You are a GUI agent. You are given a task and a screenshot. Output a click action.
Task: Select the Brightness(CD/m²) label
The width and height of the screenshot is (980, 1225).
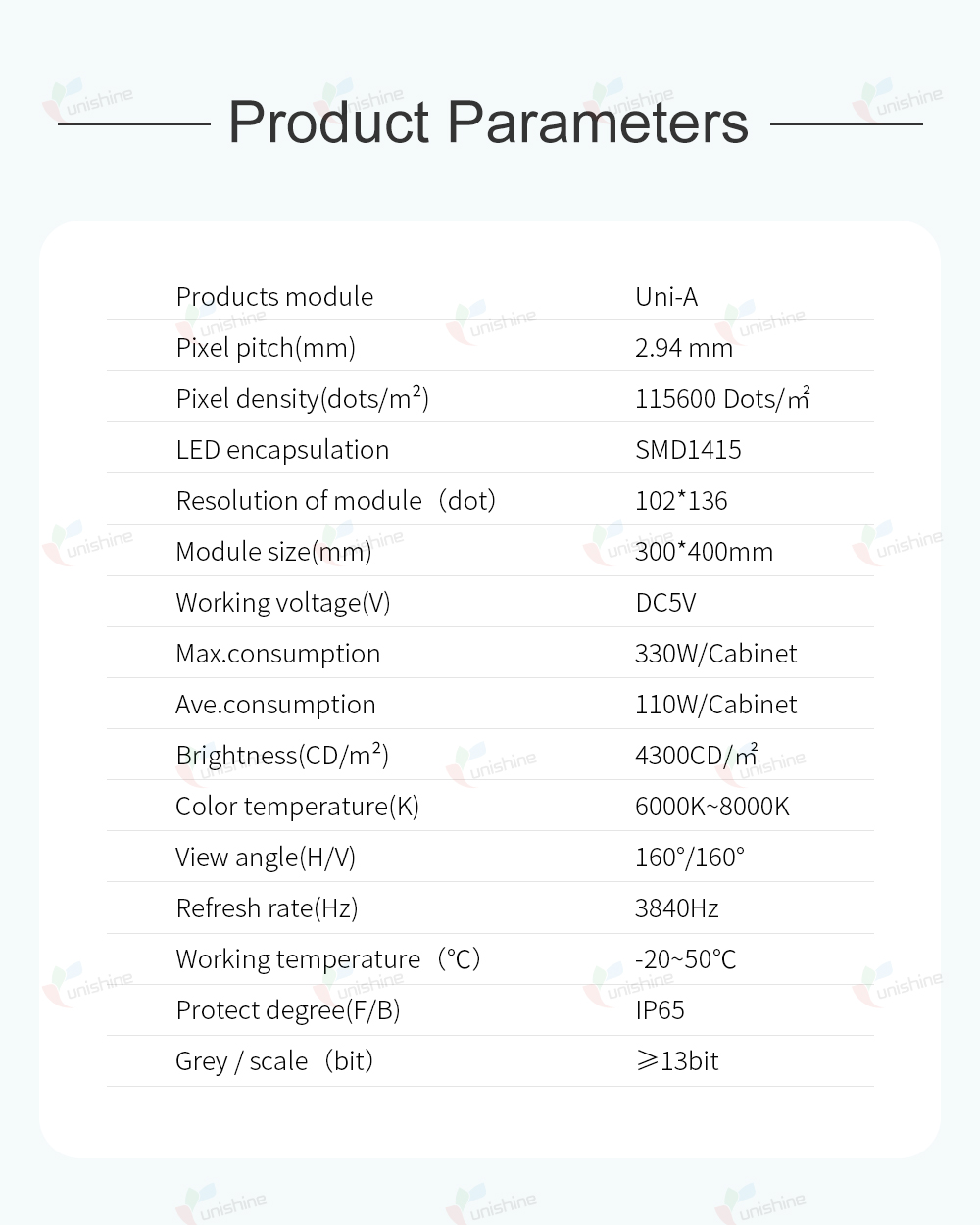[282, 755]
